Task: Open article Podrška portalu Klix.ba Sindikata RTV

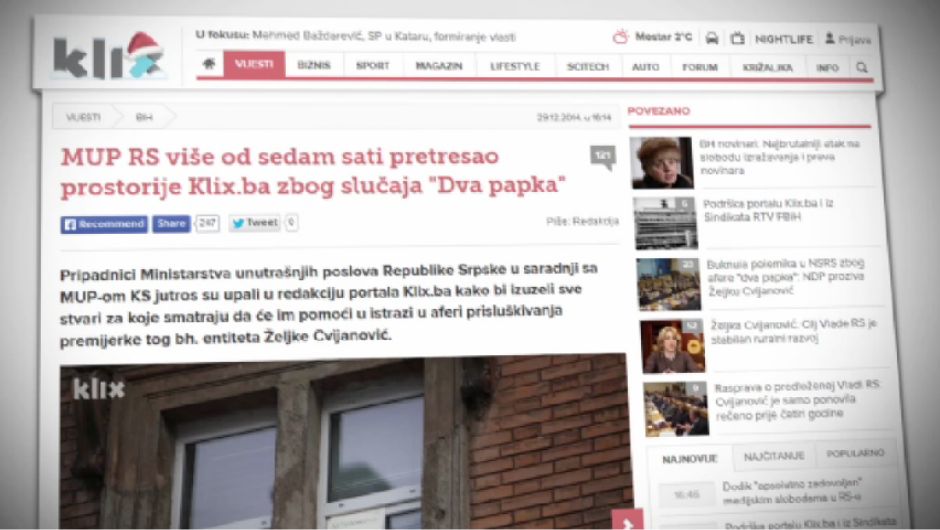Action: click(768, 210)
